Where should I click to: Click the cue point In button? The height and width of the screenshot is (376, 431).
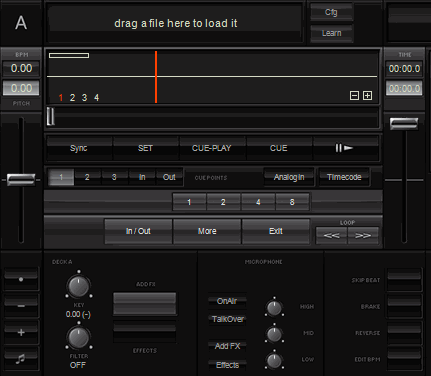(x=142, y=177)
